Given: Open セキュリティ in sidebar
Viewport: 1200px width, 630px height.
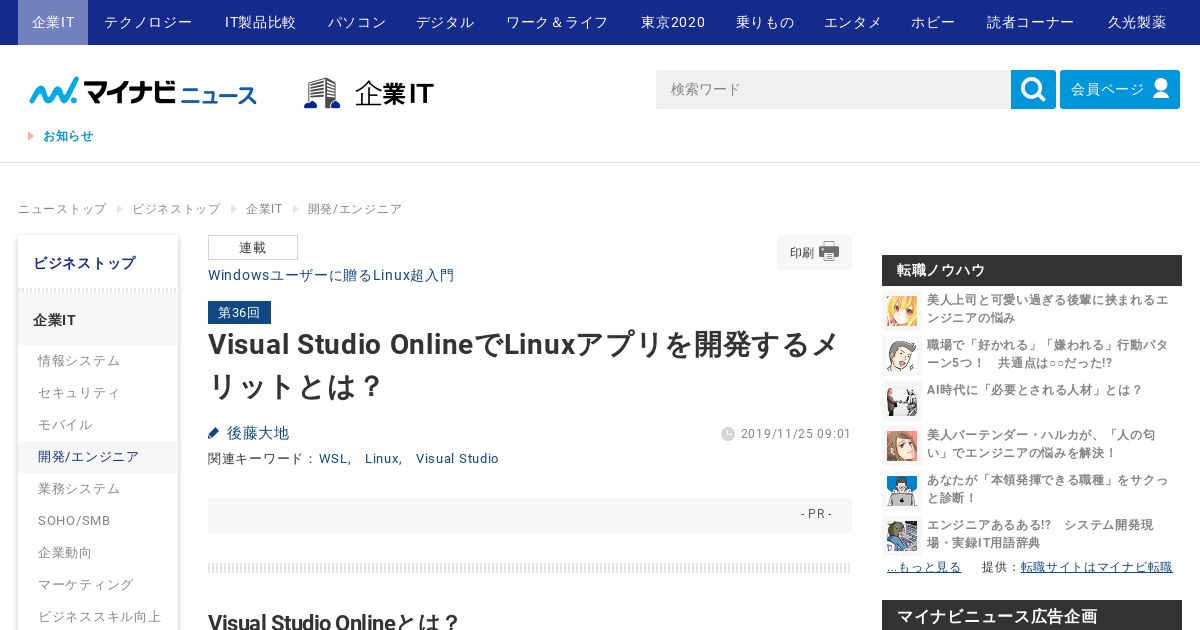Looking at the screenshot, I should click(x=98, y=393).
